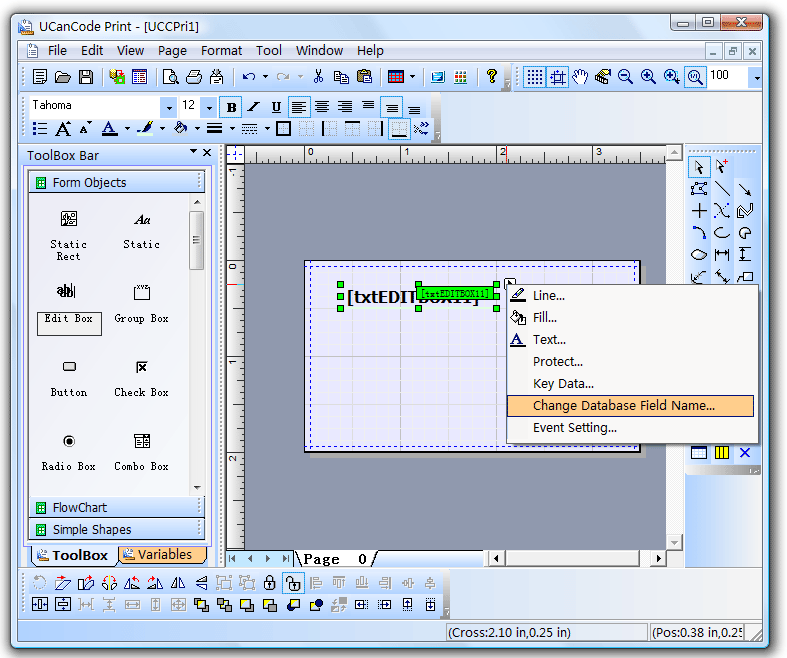Expand the FlowChart toolbox group
The image size is (787, 658).
pyautogui.click(x=117, y=507)
